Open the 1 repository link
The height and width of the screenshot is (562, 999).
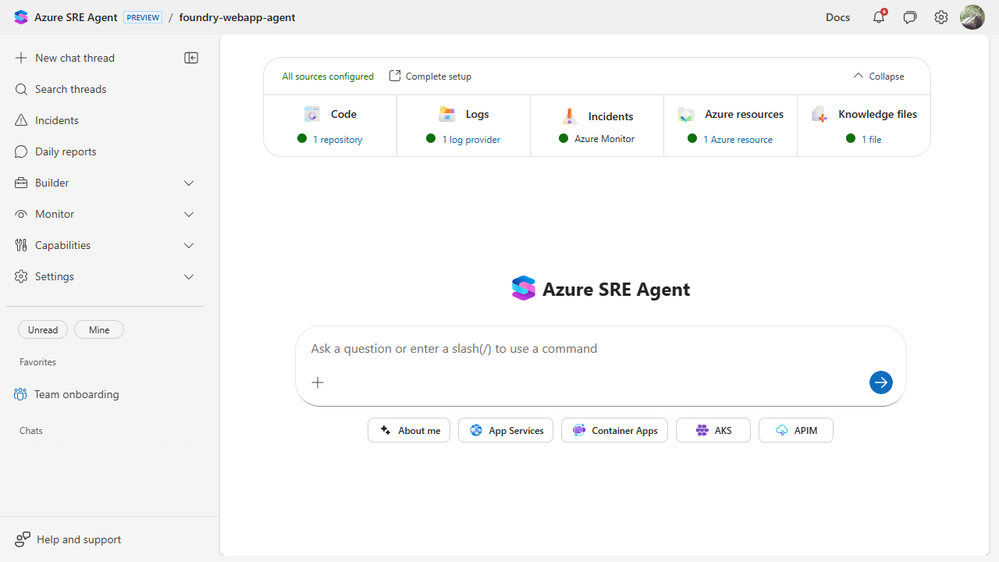pos(338,140)
